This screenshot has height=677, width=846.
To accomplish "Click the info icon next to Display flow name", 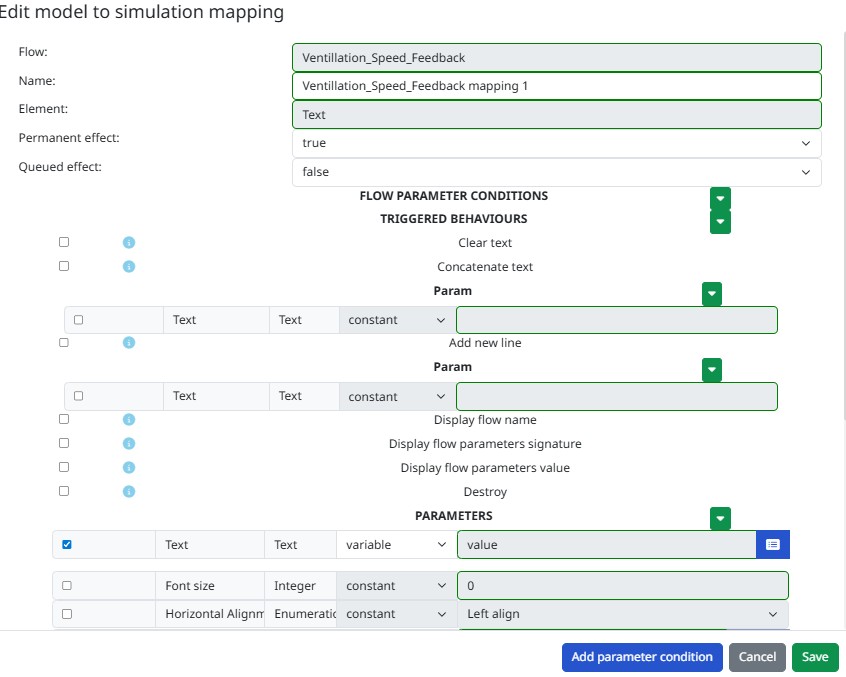I will pyautogui.click(x=127, y=419).
